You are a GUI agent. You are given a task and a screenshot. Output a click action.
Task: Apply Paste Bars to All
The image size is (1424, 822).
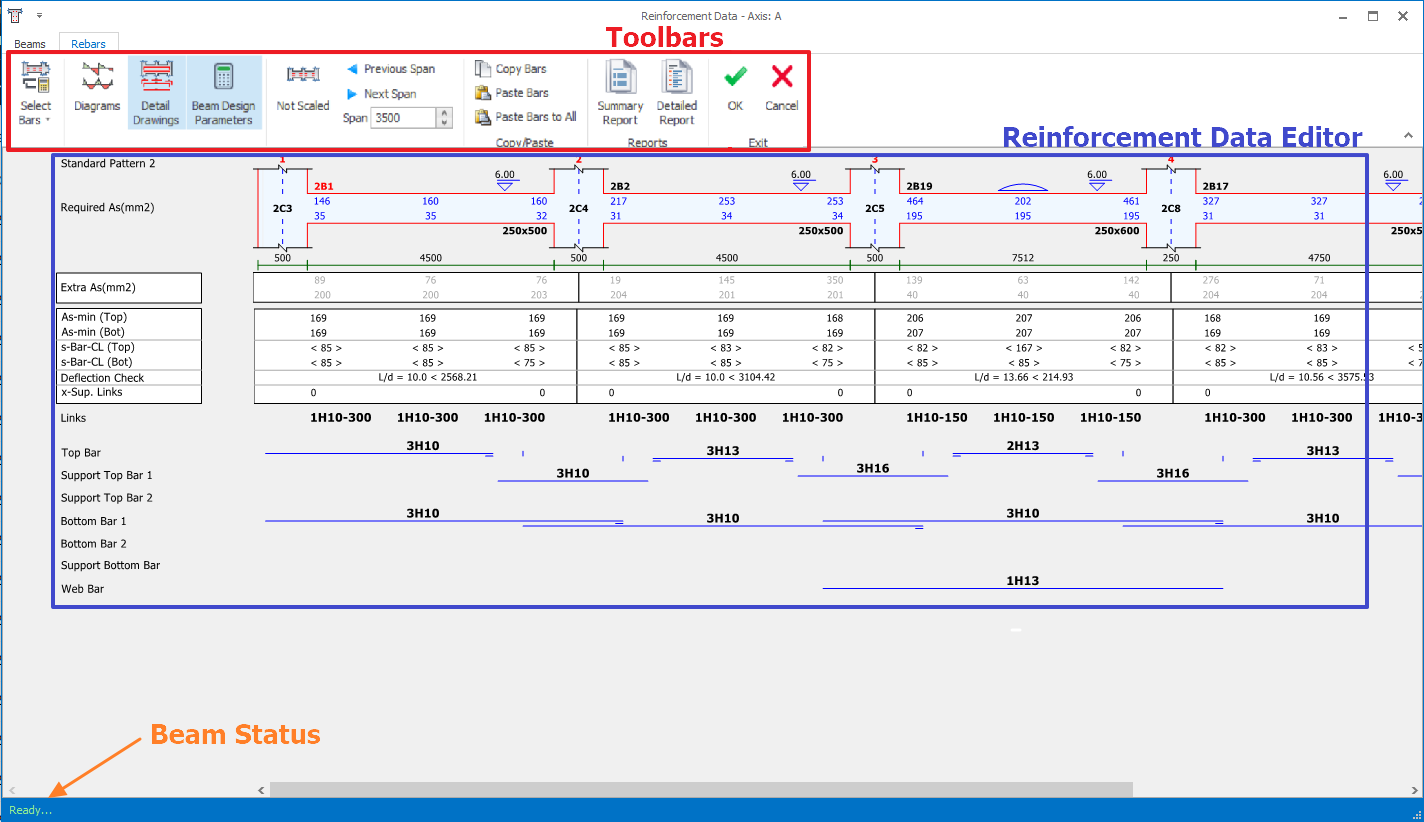[x=526, y=117]
